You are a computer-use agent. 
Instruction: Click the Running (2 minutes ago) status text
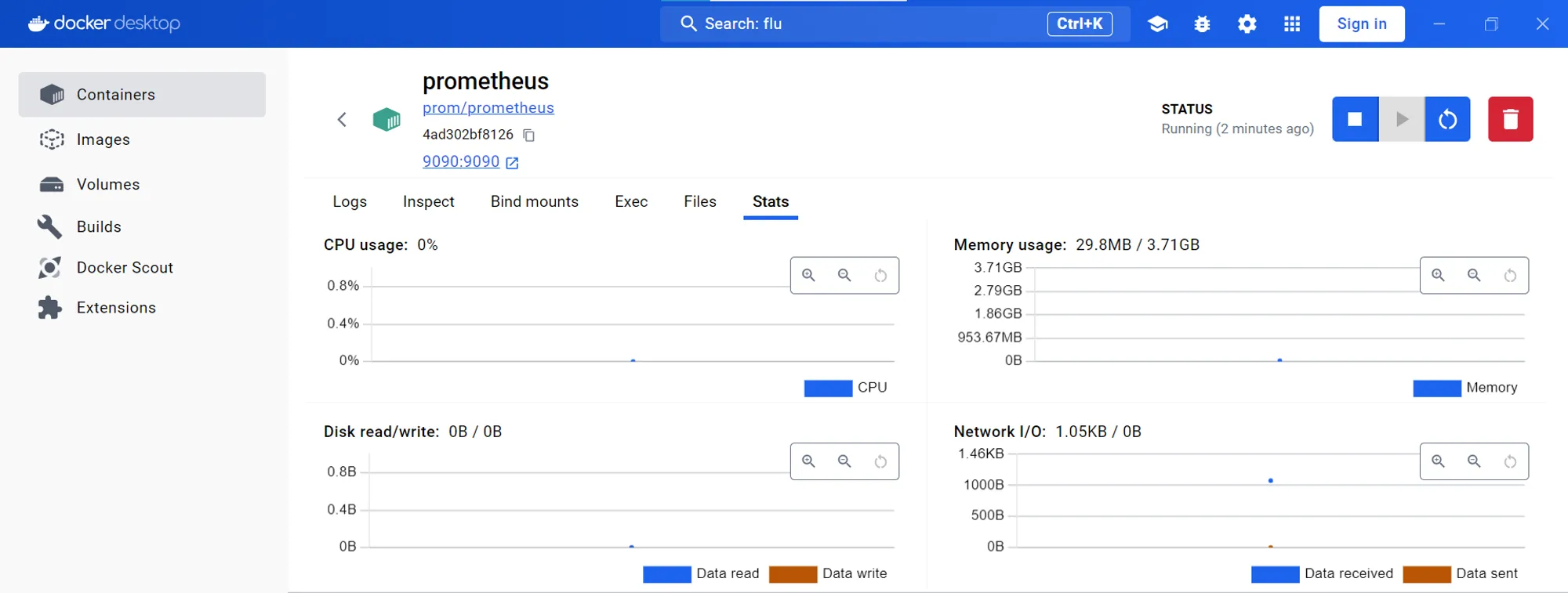(1237, 128)
